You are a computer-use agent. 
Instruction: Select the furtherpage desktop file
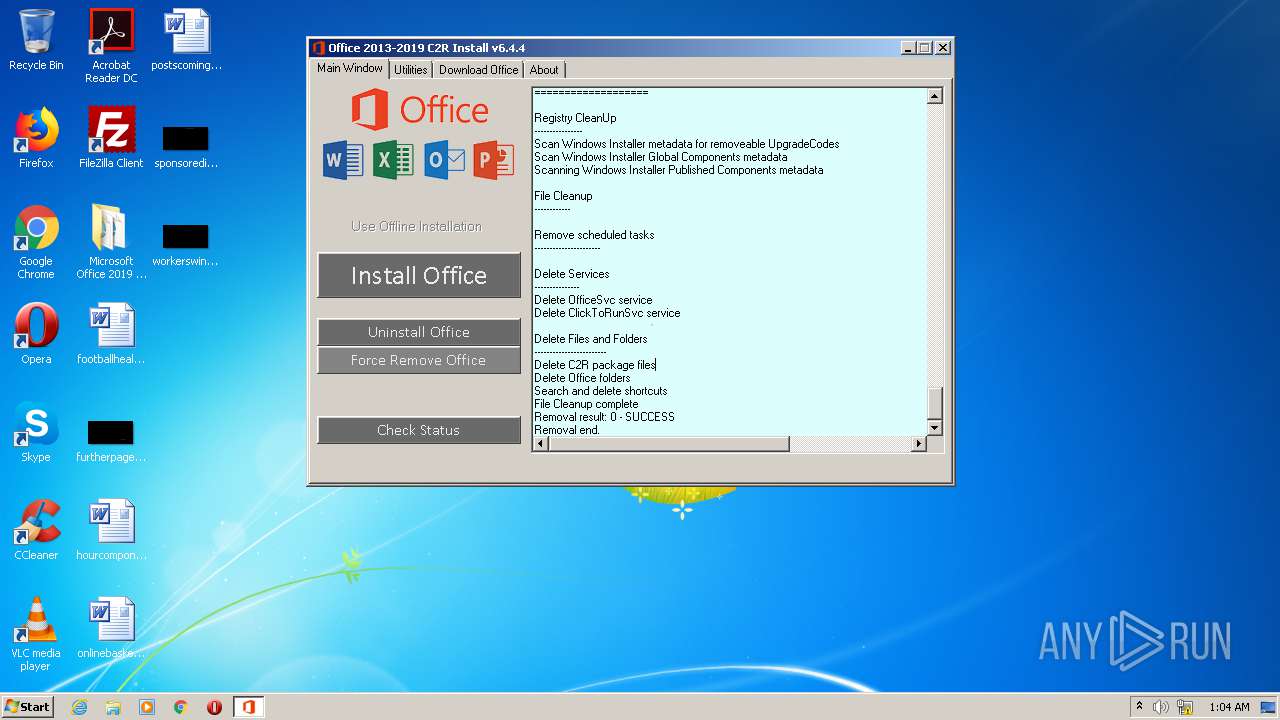click(x=111, y=440)
